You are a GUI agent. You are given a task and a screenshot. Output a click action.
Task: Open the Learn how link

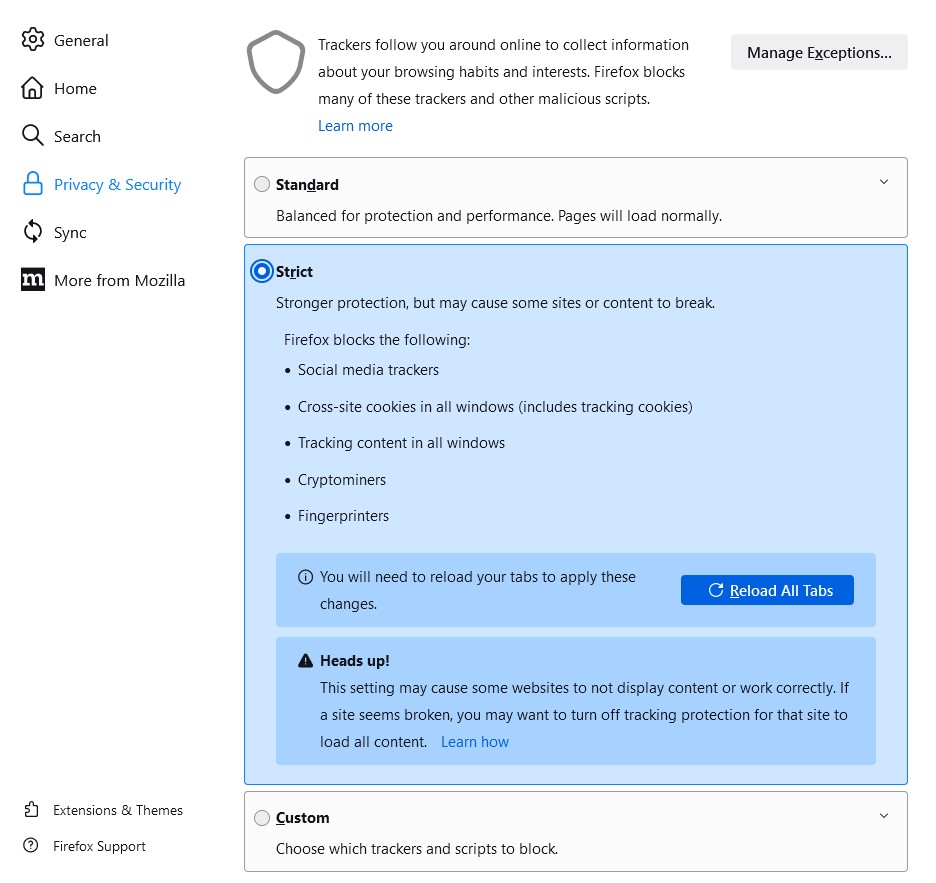click(474, 742)
